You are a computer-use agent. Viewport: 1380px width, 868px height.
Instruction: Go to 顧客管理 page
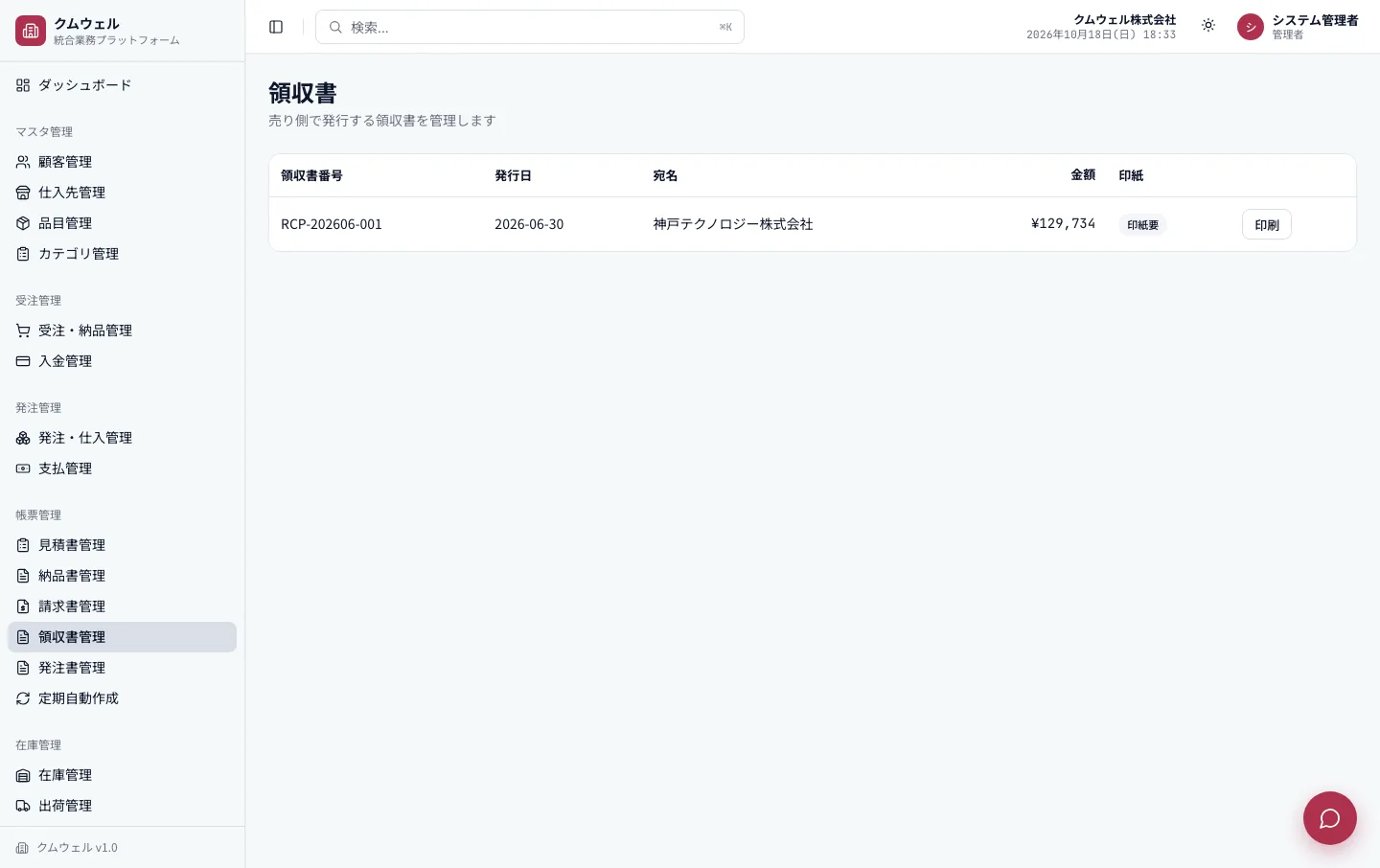click(x=122, y=162)
